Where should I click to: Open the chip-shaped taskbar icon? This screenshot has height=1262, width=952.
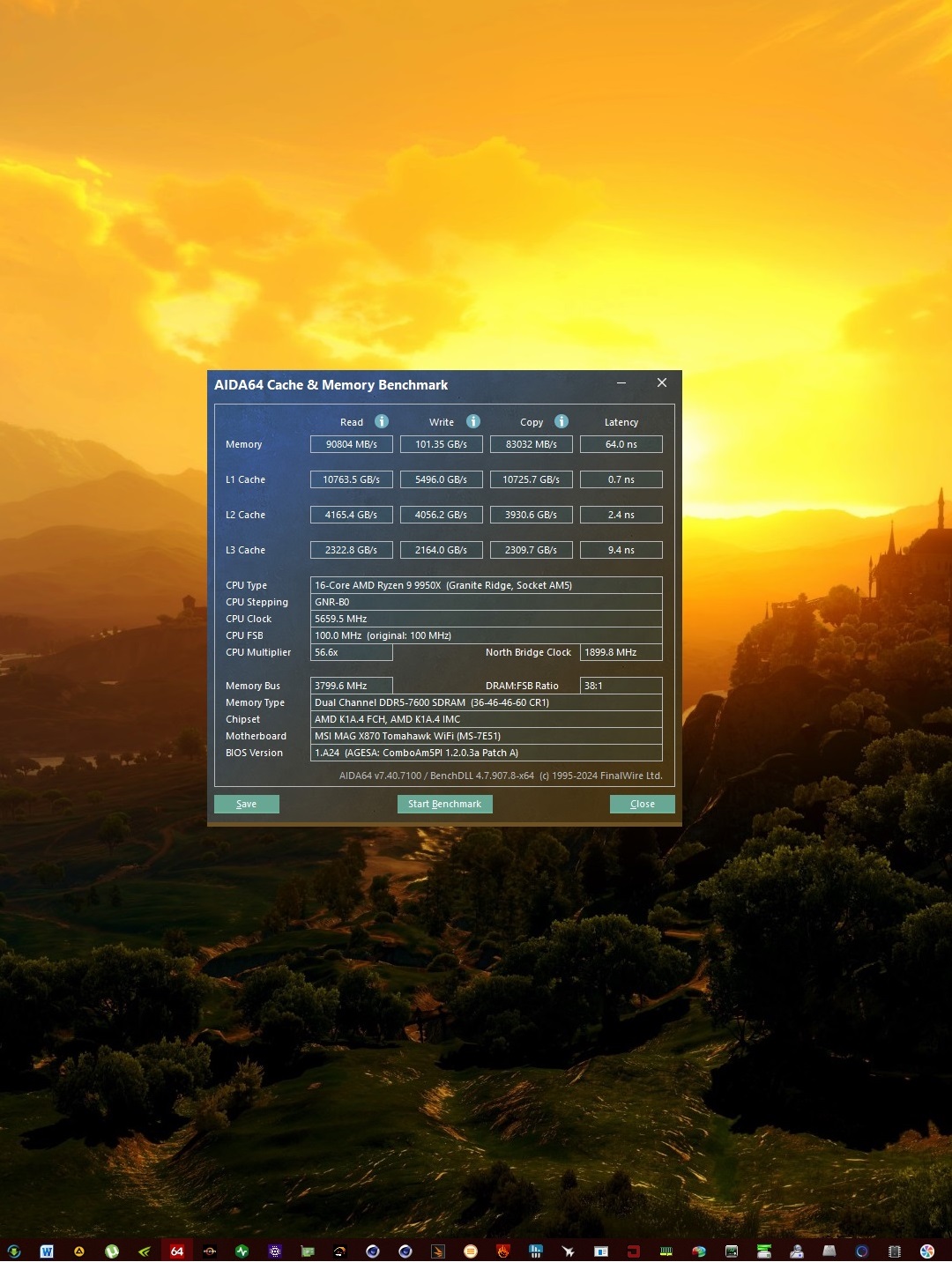click(x=895, y=1251)
